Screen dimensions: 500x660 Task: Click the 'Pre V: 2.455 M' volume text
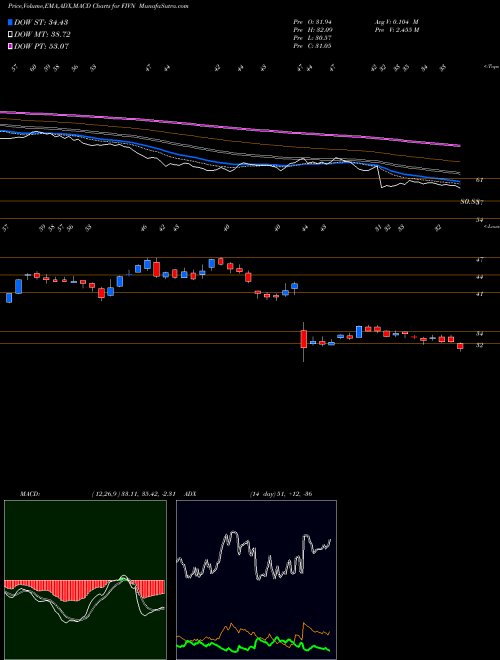pyautogui.click(x=396, y=30)
